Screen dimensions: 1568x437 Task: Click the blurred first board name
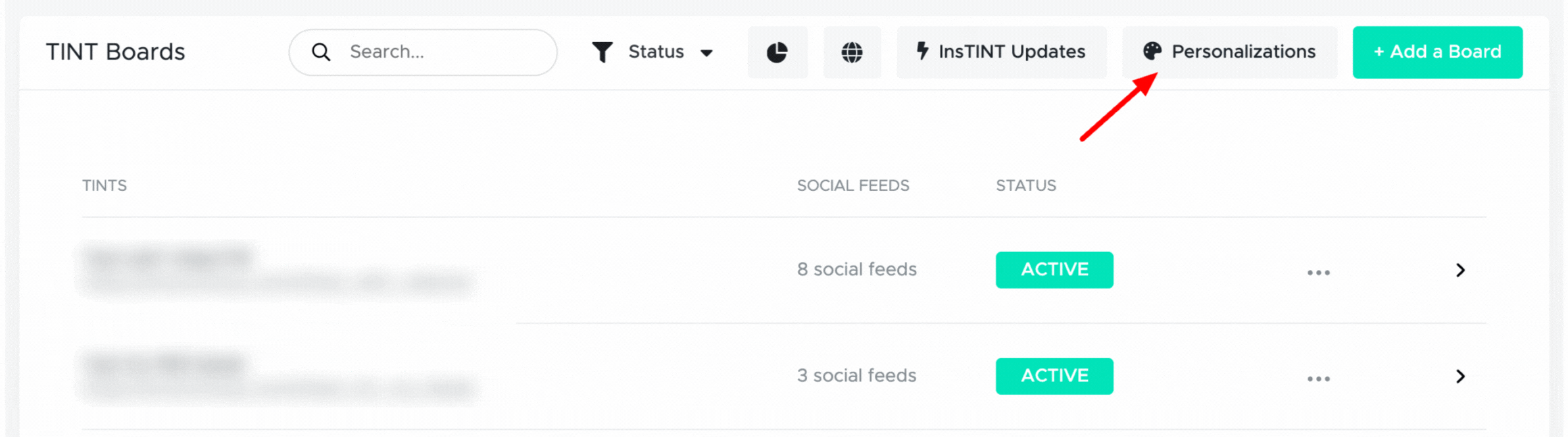coord(170,257)
